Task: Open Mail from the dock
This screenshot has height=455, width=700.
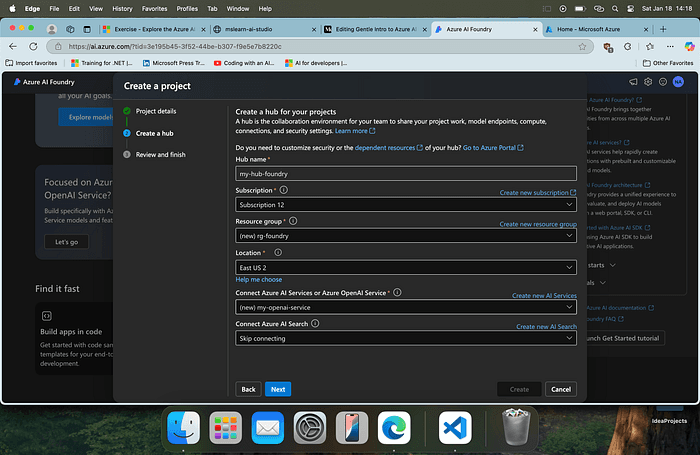Action: coord(267,427)
